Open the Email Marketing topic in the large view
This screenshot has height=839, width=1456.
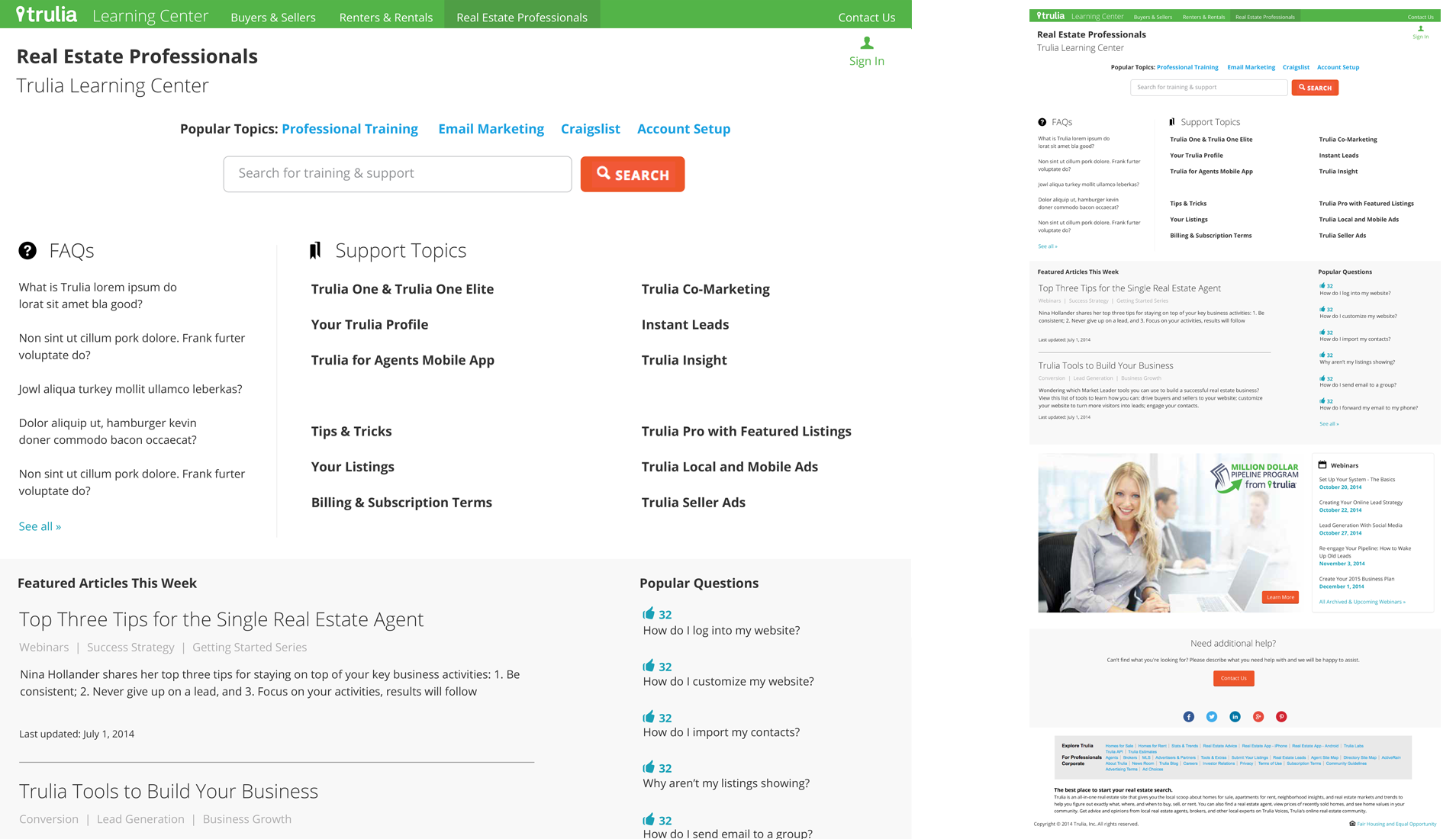click(491, 129)
